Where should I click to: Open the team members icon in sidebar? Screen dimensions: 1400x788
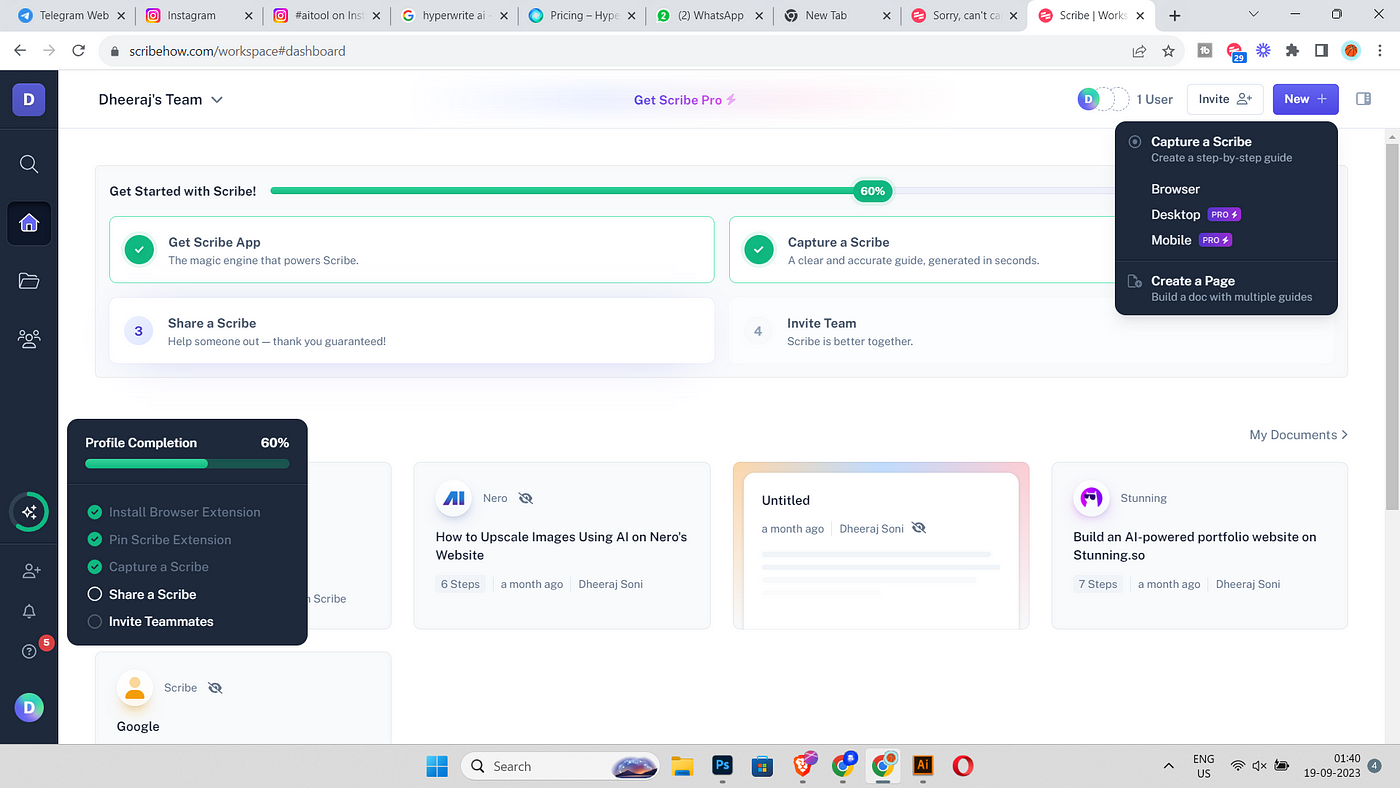click(x=29, y=339)
